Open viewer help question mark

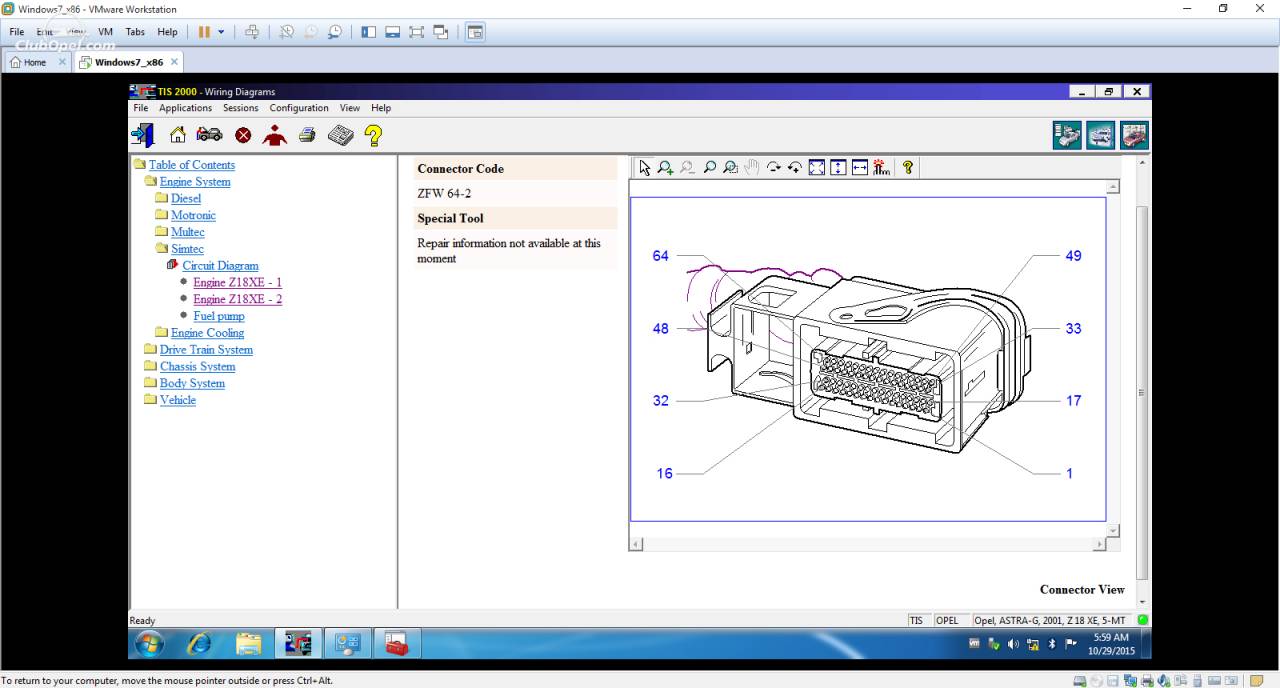[908, 168]
